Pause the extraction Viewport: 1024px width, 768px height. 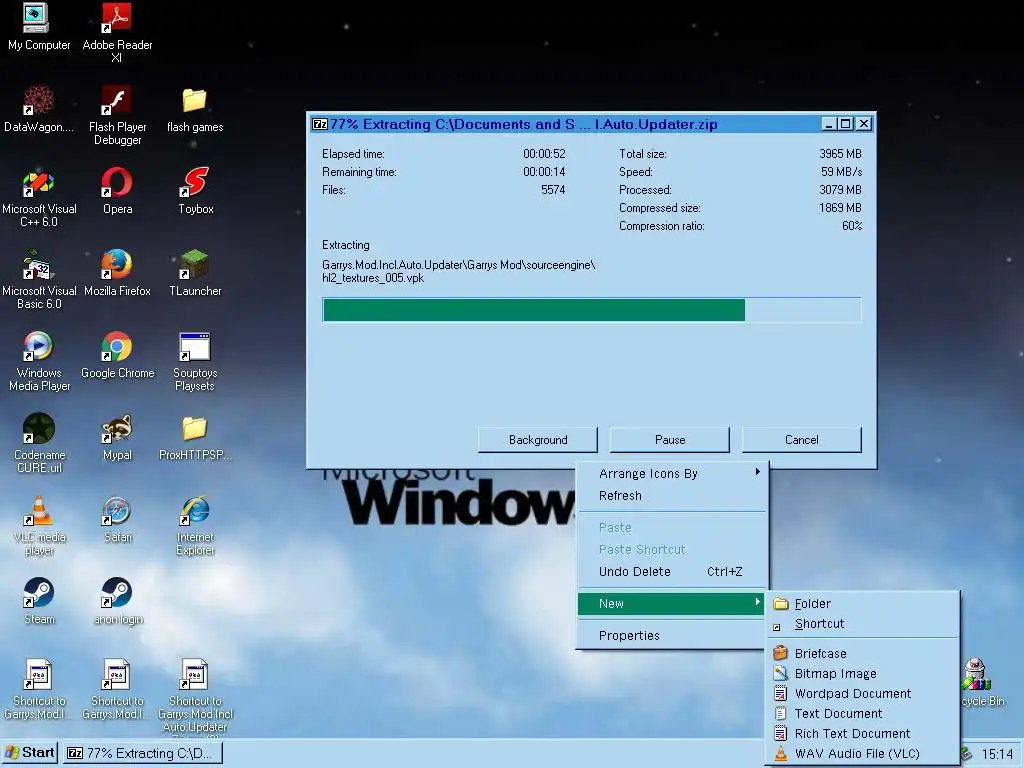coord(669,440)
